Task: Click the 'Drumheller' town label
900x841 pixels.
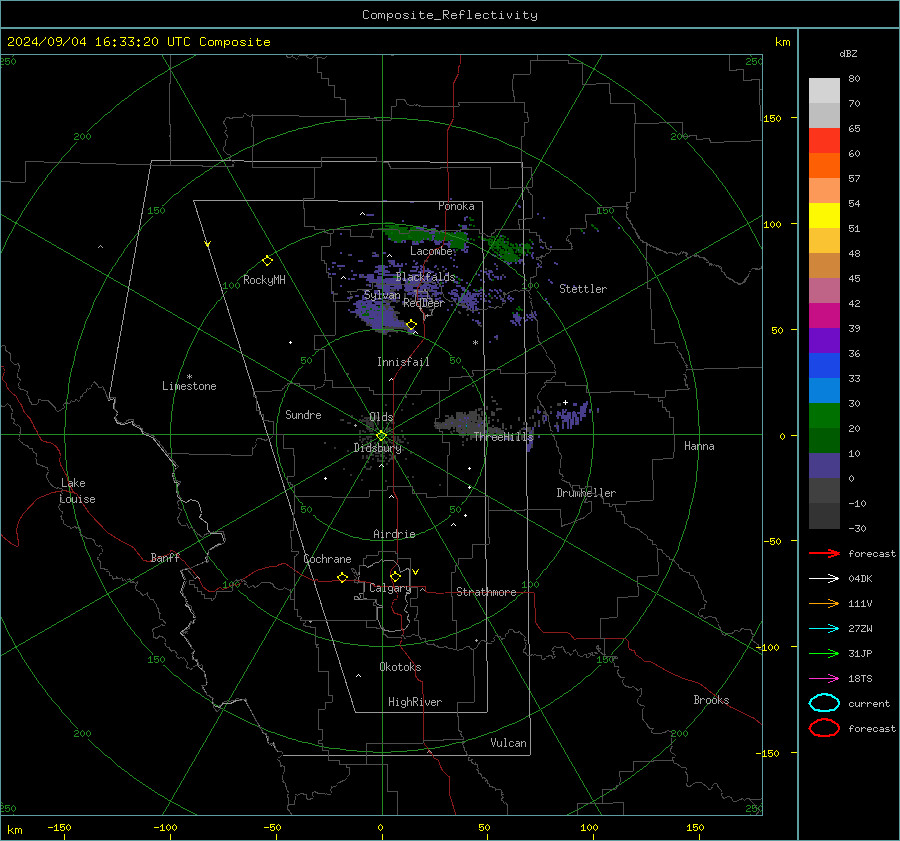Action: [x=586, y=493]
